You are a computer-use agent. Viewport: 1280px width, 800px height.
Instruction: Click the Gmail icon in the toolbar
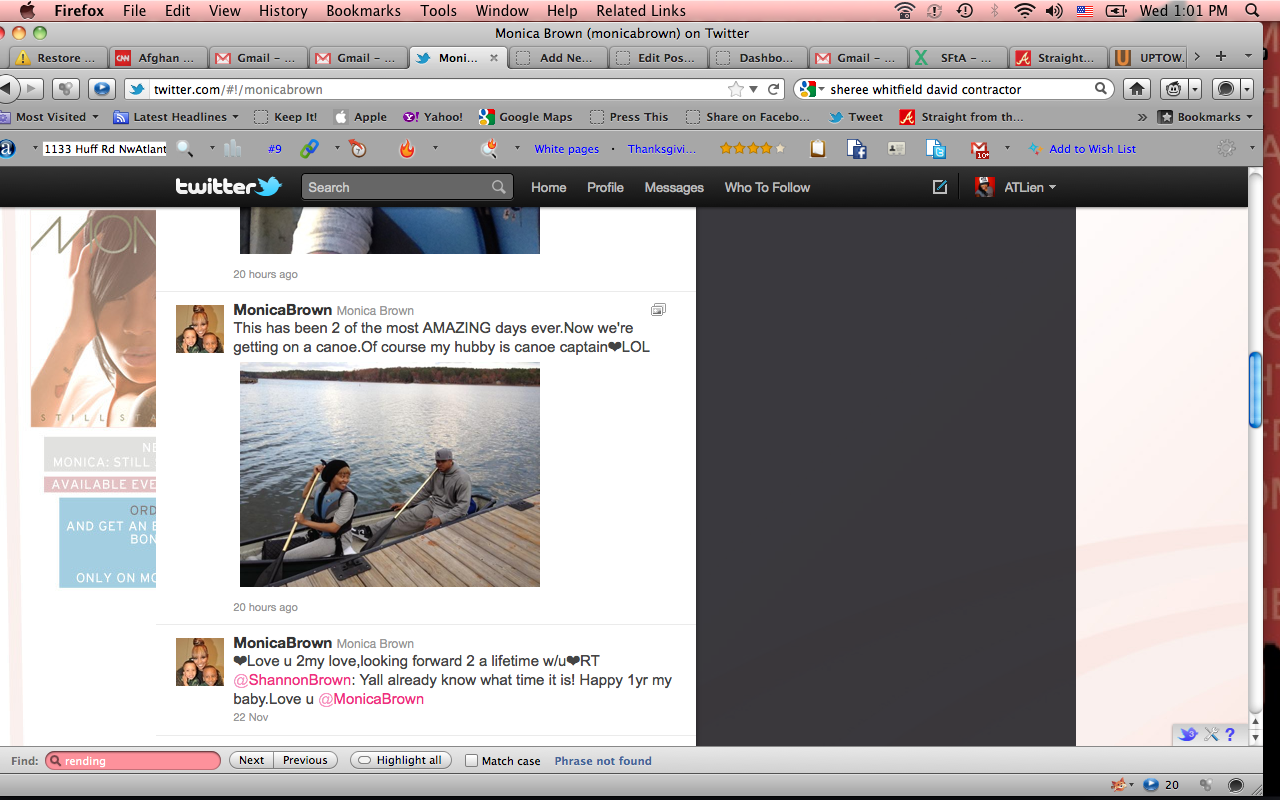tap(980, 149)
